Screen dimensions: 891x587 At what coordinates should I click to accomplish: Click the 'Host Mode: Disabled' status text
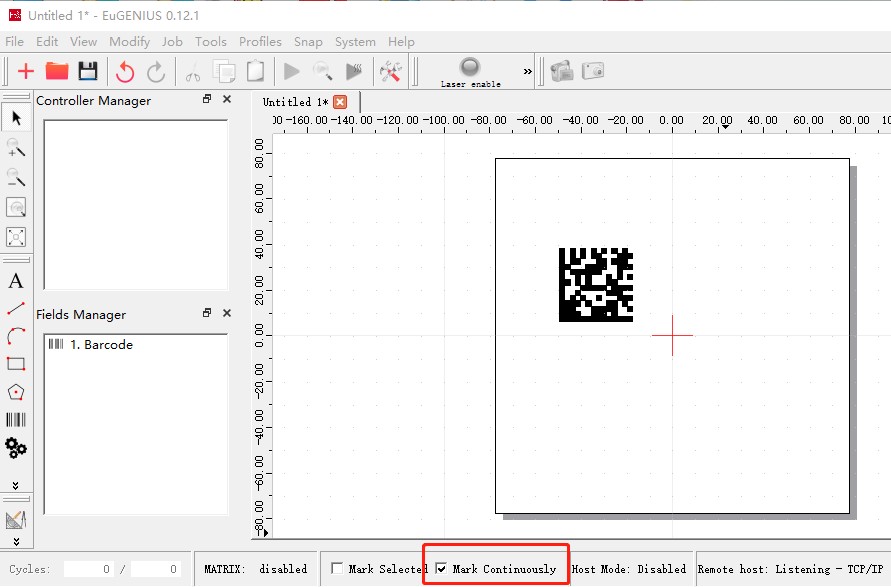coord(628,569)
